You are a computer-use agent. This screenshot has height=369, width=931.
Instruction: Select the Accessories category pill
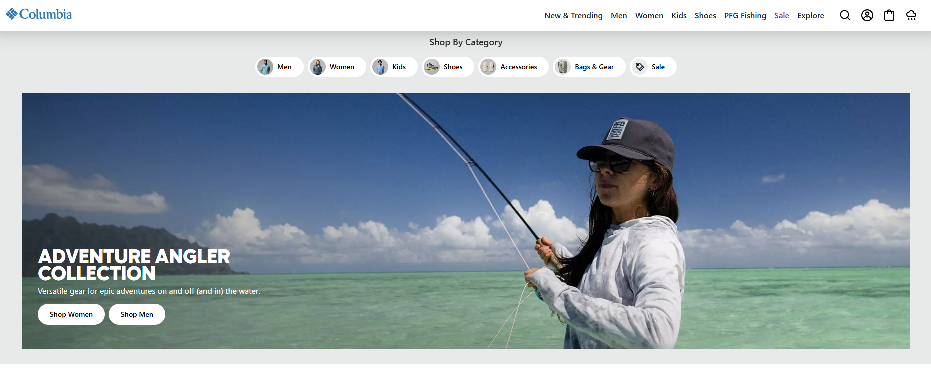514,67
